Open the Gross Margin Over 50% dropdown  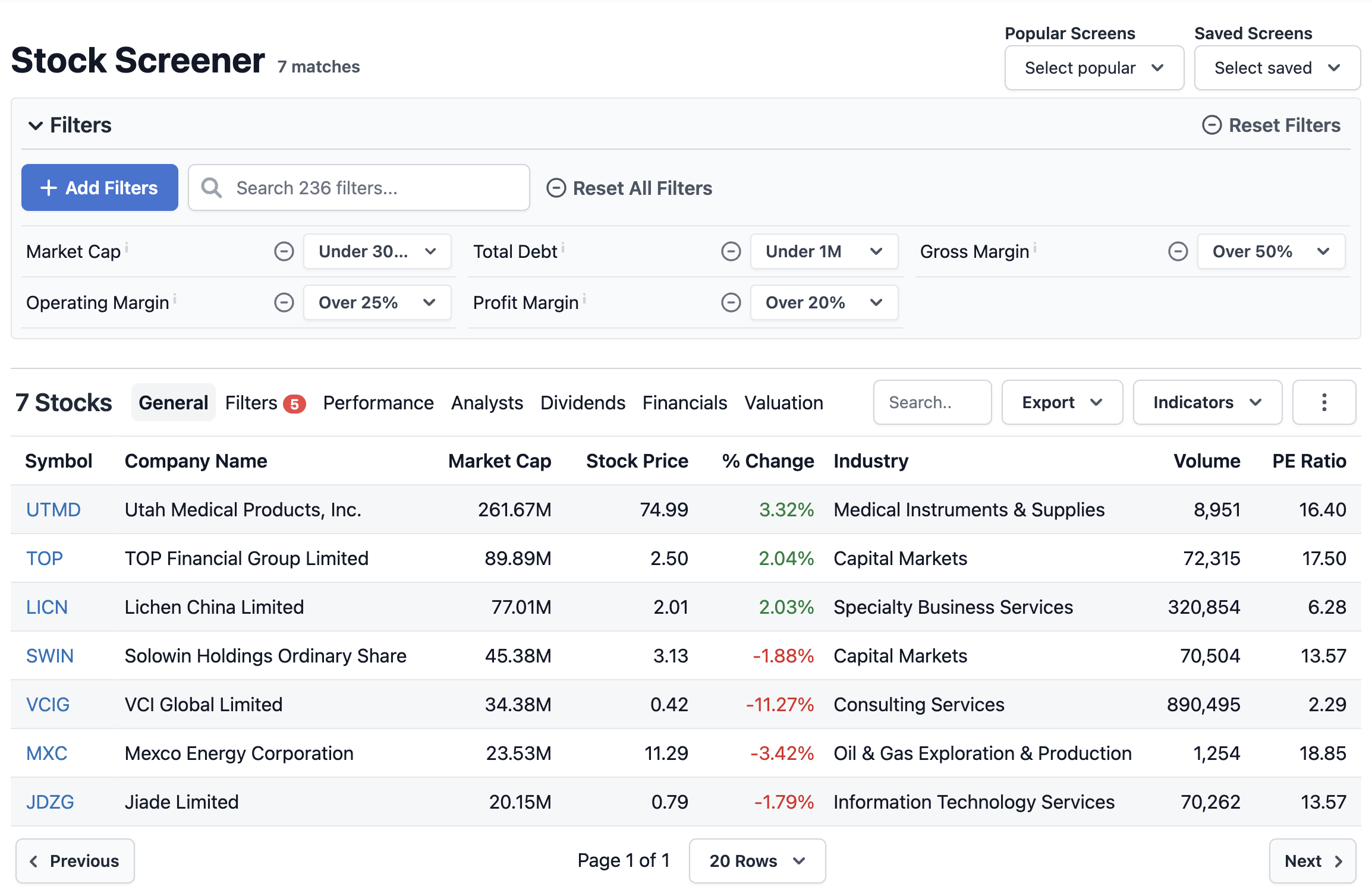coord(1271,251)
